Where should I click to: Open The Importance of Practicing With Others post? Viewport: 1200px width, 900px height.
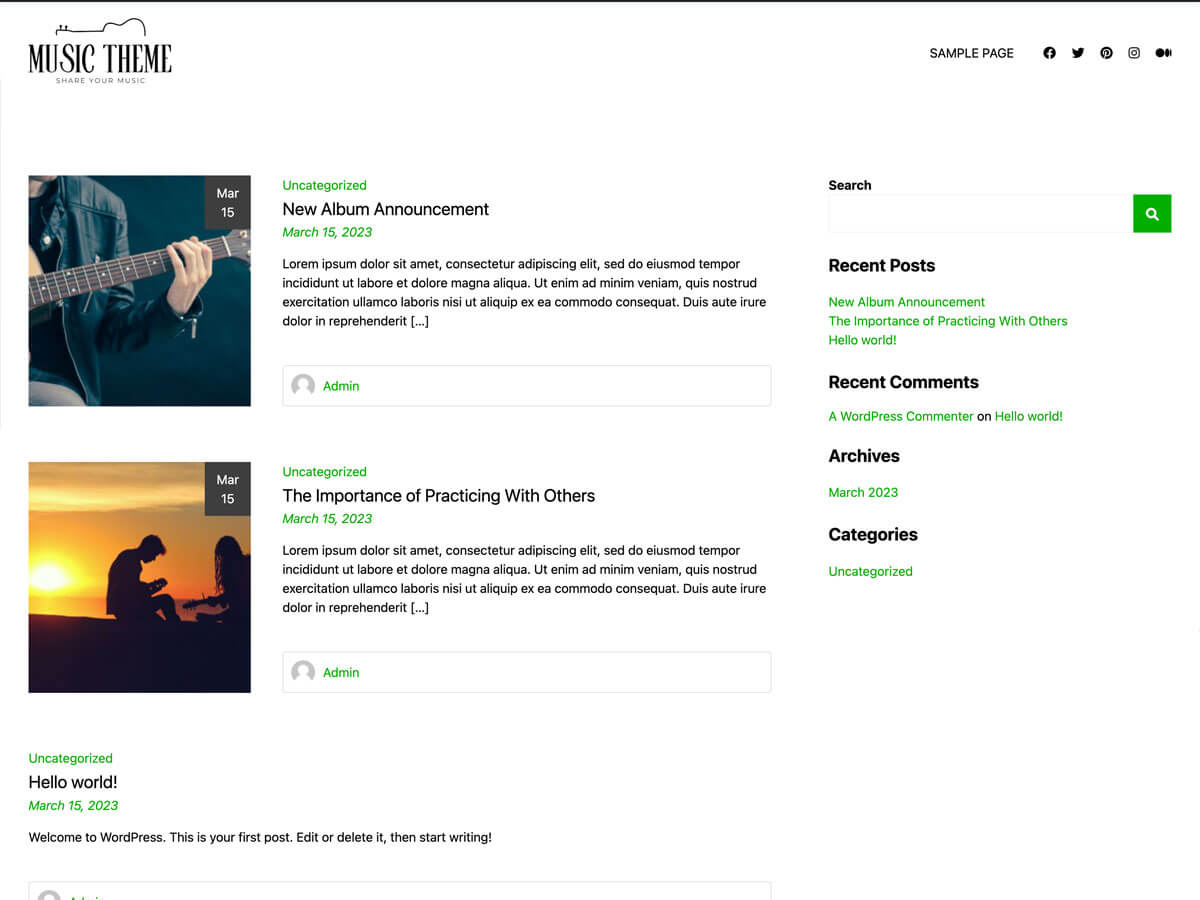click(x=439, y=495)
